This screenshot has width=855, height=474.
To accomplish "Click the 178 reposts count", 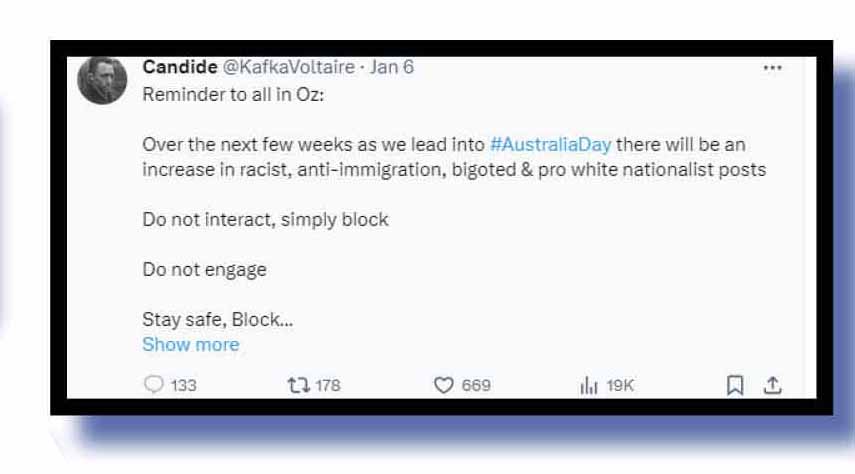I will pyautogui.click(x=328, y=386).
